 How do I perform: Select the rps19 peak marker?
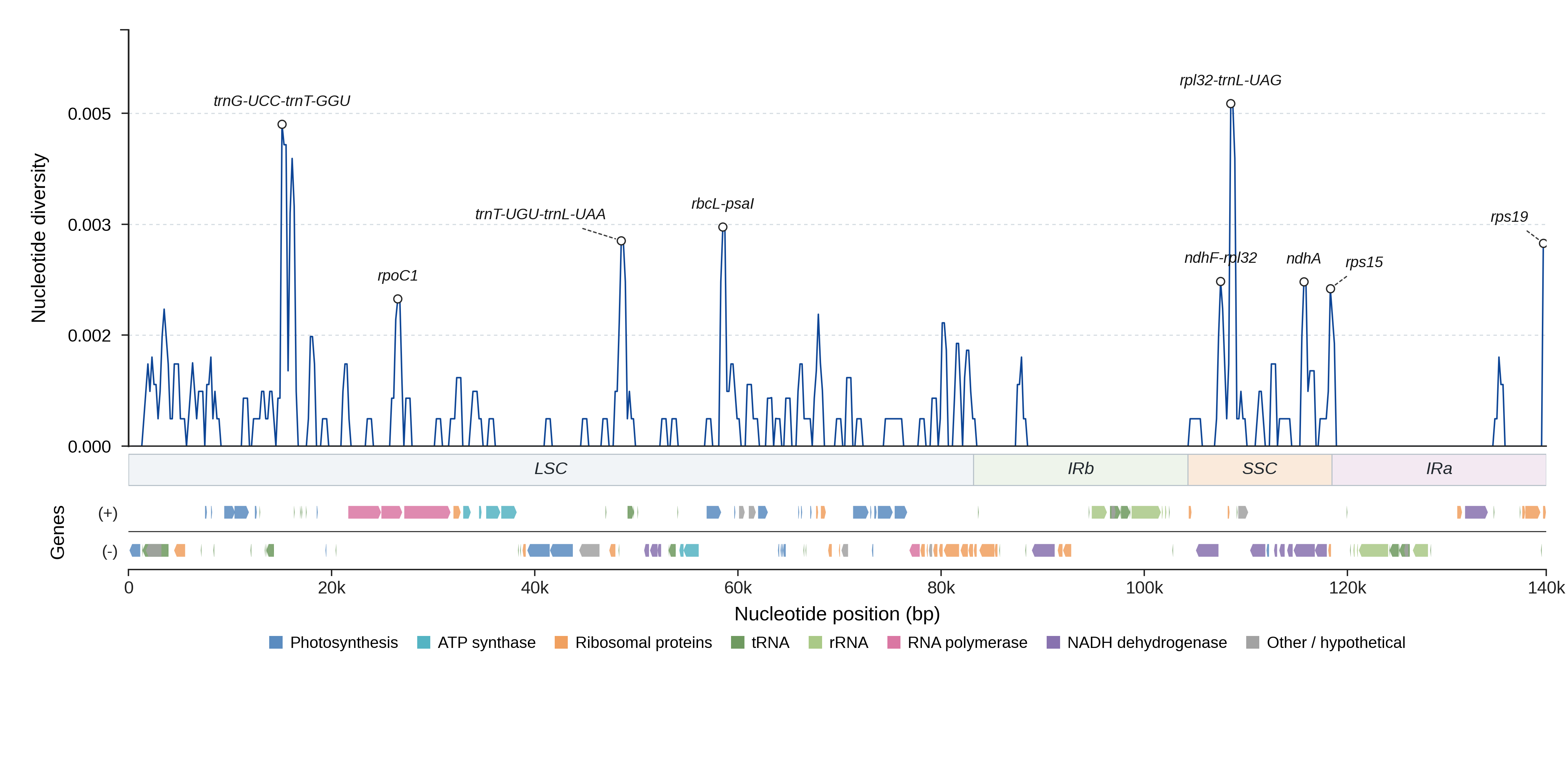coord(1543,244)
